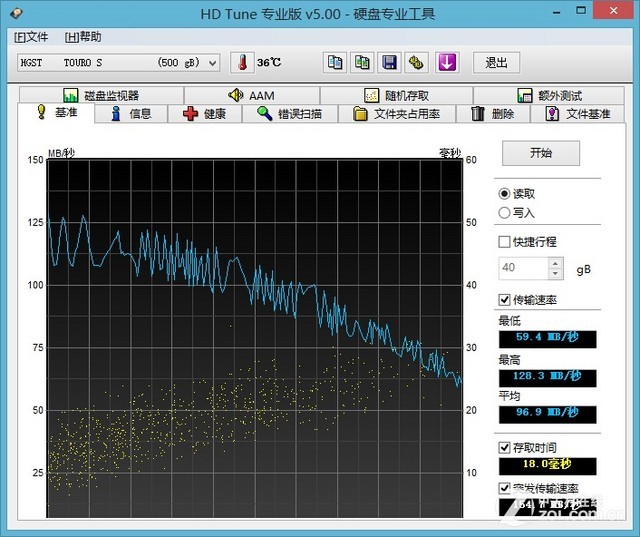Select 写入 write radio button

[x=504, y=213]
